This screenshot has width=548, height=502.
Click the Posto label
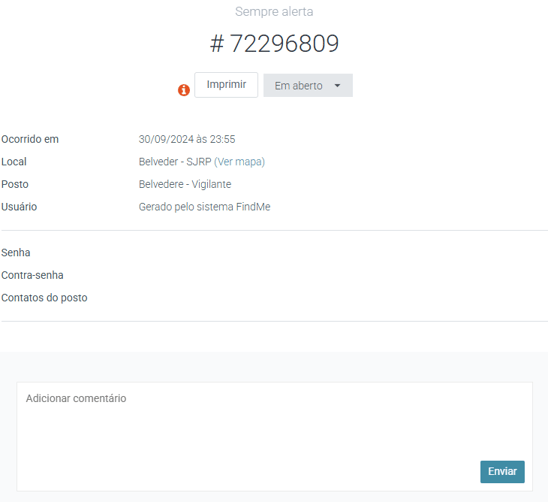(15, 184)
